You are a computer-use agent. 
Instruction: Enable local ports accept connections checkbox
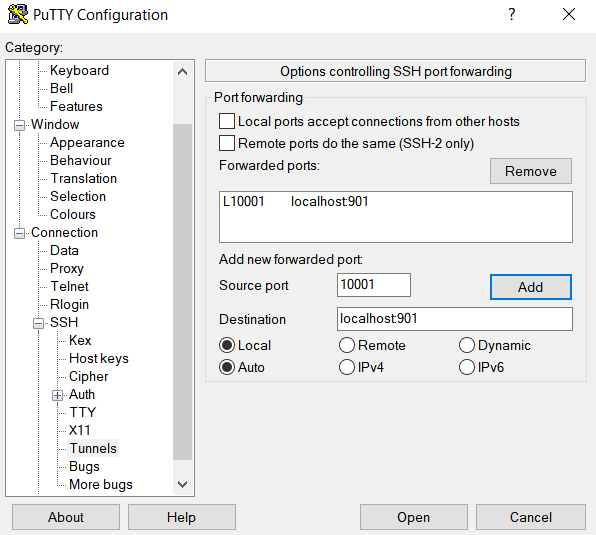227,122
